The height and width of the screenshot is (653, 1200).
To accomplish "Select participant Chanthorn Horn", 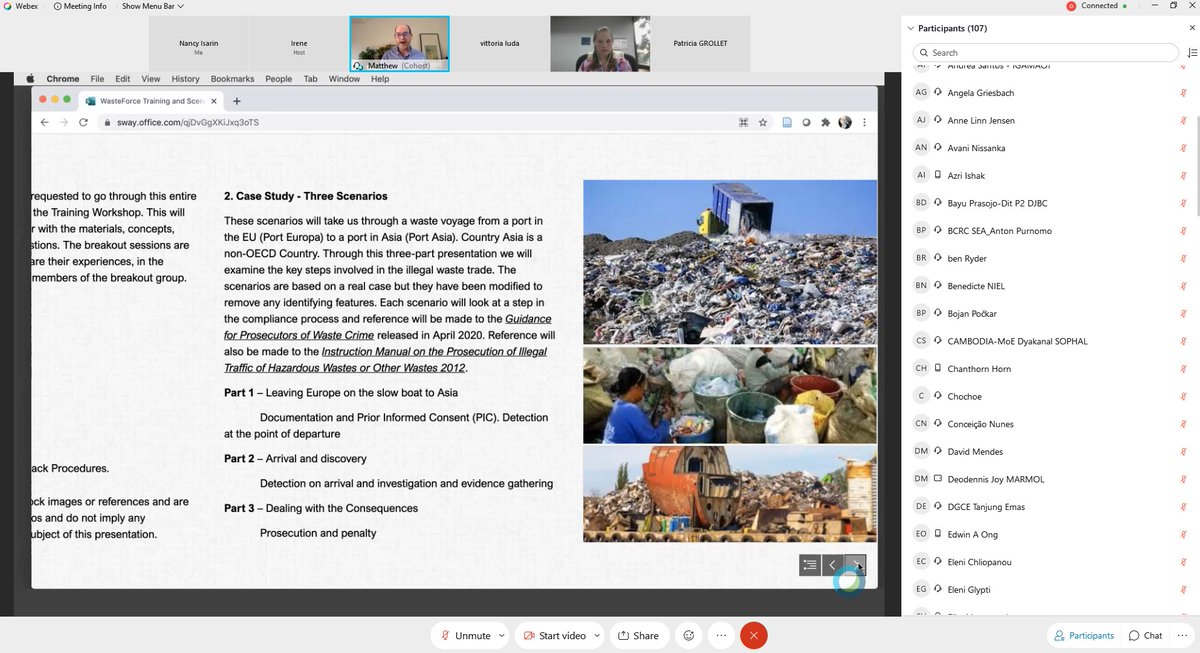I will 1050,368.
